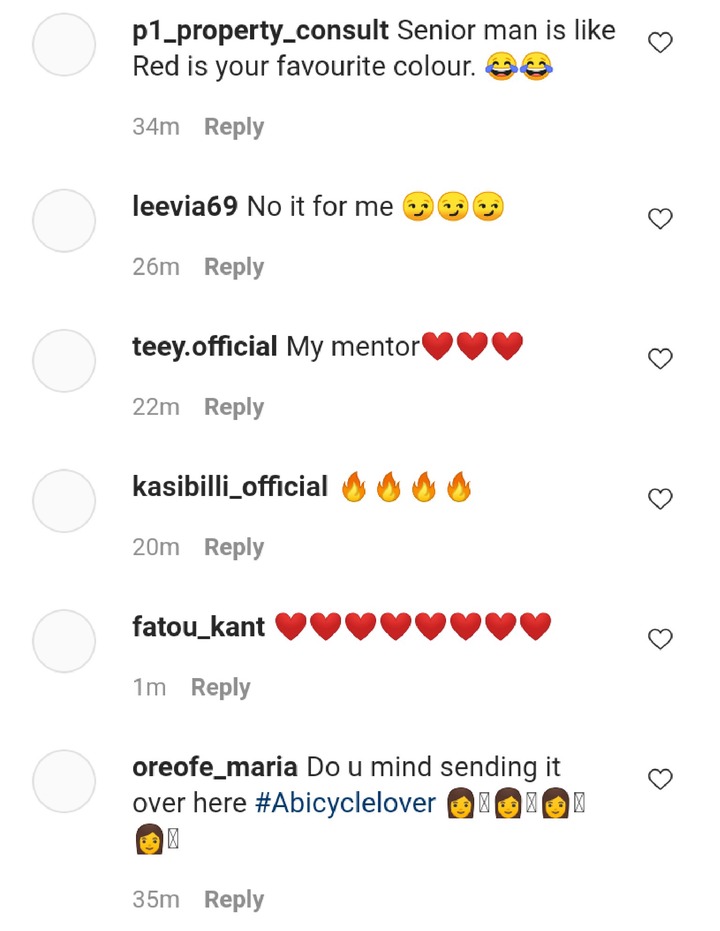The image size is (720, 931).
Task: Like teey.official's 'My mentor' comment
Action: pyautogui.click(x=659, y=359)
